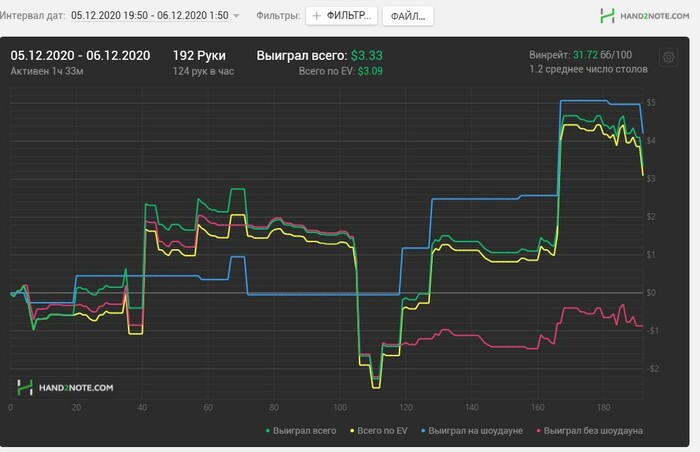Viewport: 700px width, 452px height.
Task: Click the '192 Руки' hands count
Action: point(199,55)
